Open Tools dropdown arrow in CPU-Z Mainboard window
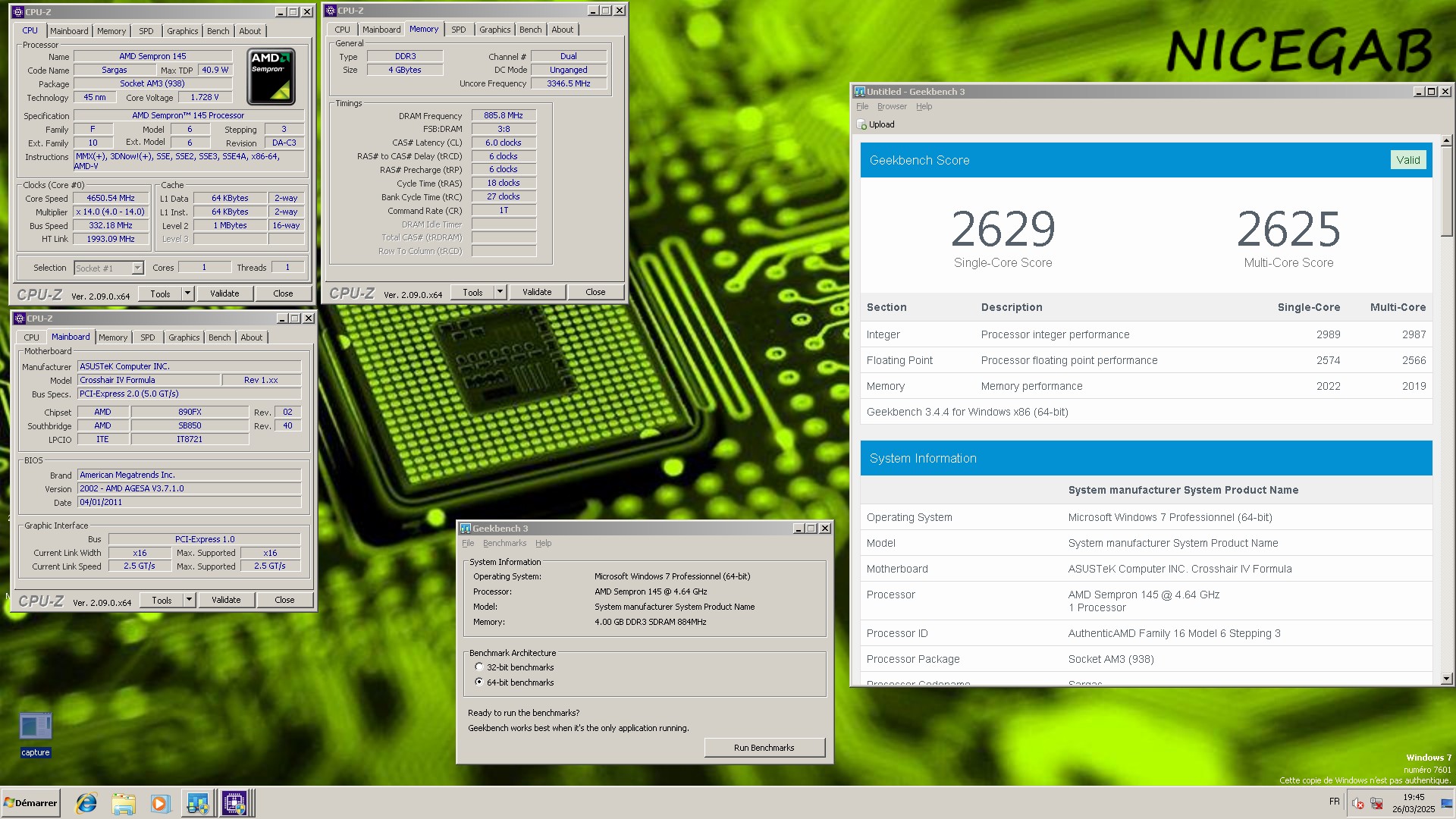Screen dimensions: 1456x819 189,600
